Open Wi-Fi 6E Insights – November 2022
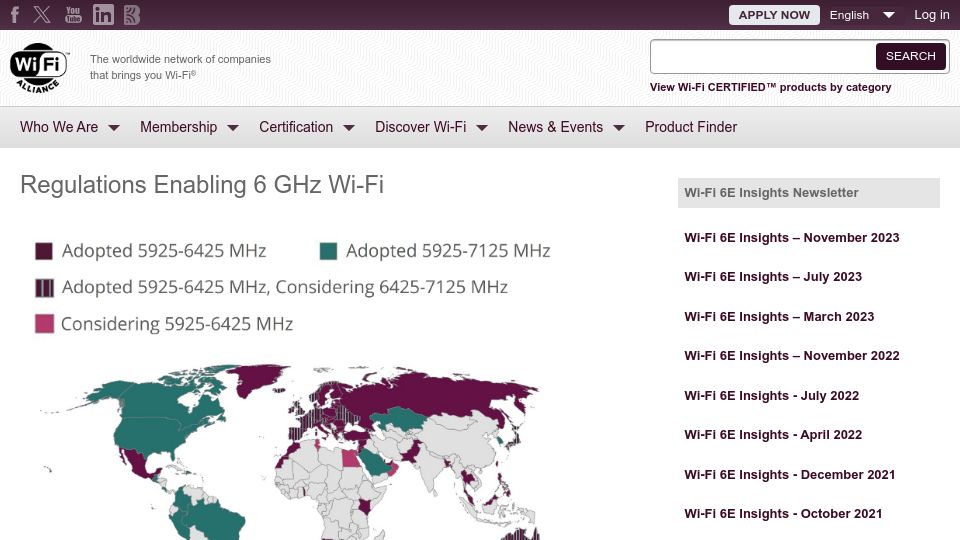Image resolution: width=960 pixels, height=540 pixels. (792, 356)
